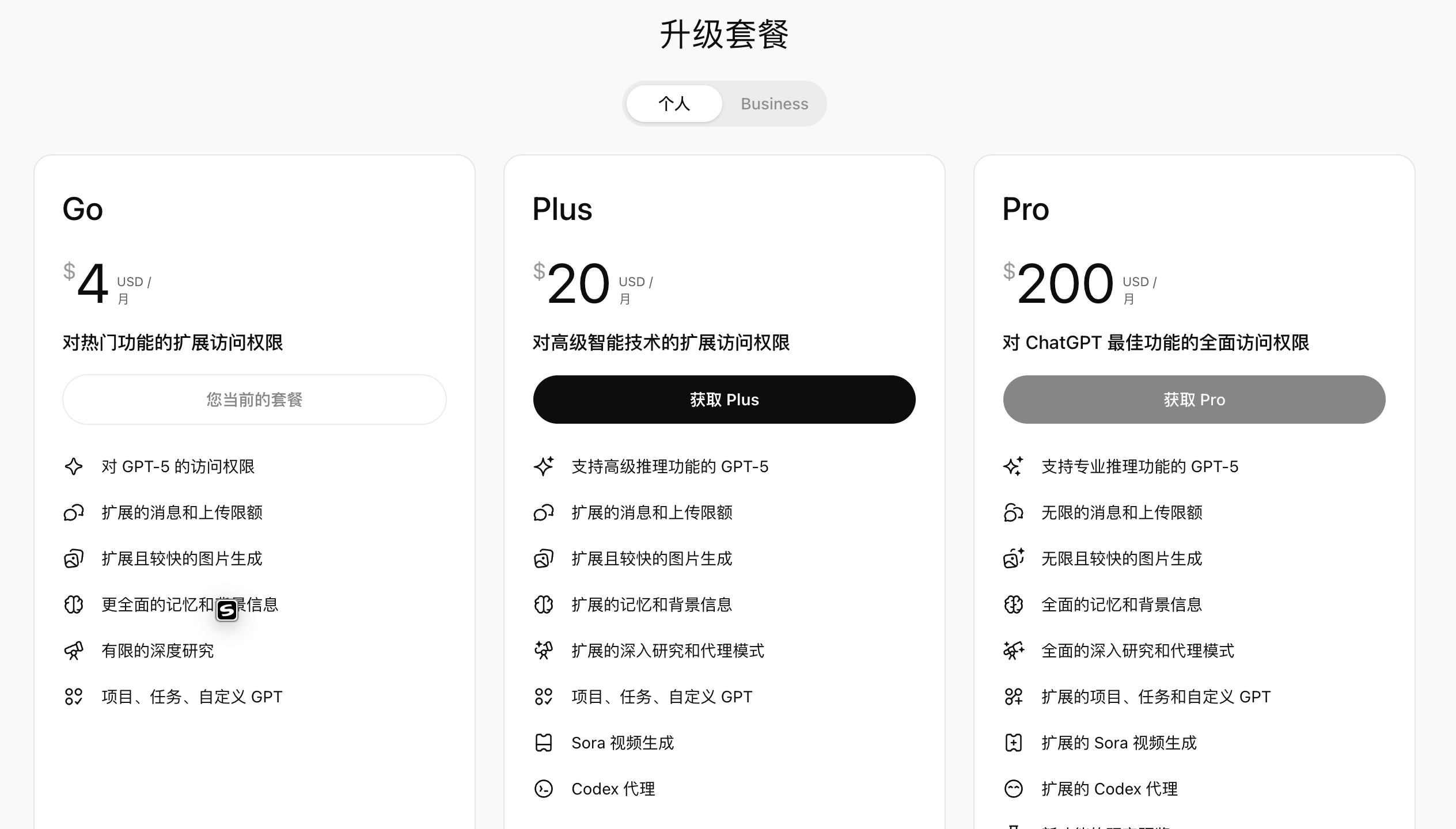The width and height of the screenshot is (1456, 829).
Task: Click image icon beside 无限且较快的图片生成
Action: point(1014,558)
